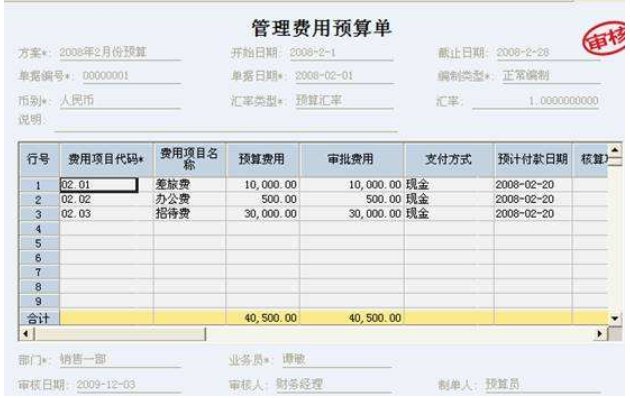Screen dimensions: 630x398
Task: Click the 审批费用 total 40,500.00
Action: point(352,318)
